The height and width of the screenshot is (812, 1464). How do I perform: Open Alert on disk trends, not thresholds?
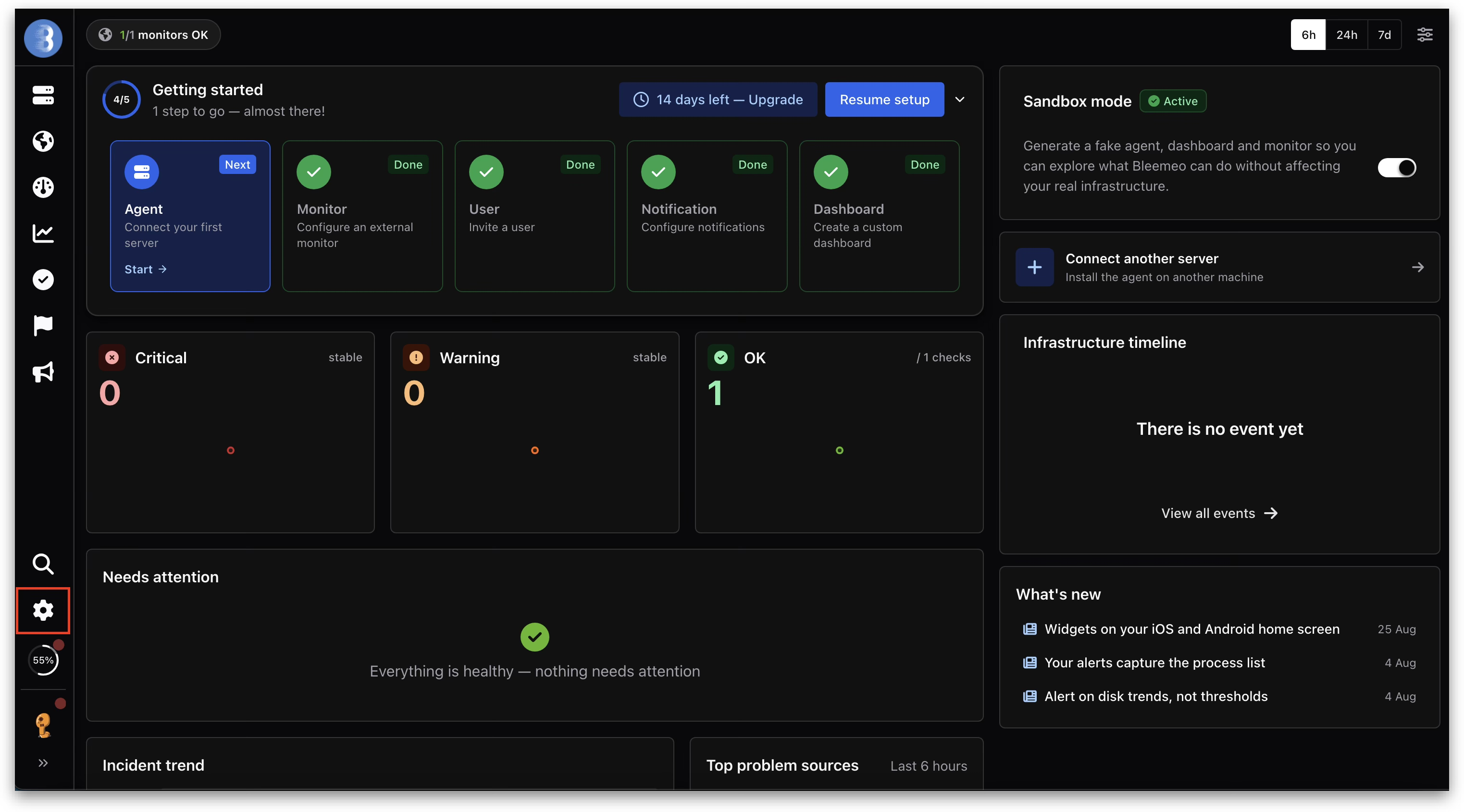point(1220,696)
